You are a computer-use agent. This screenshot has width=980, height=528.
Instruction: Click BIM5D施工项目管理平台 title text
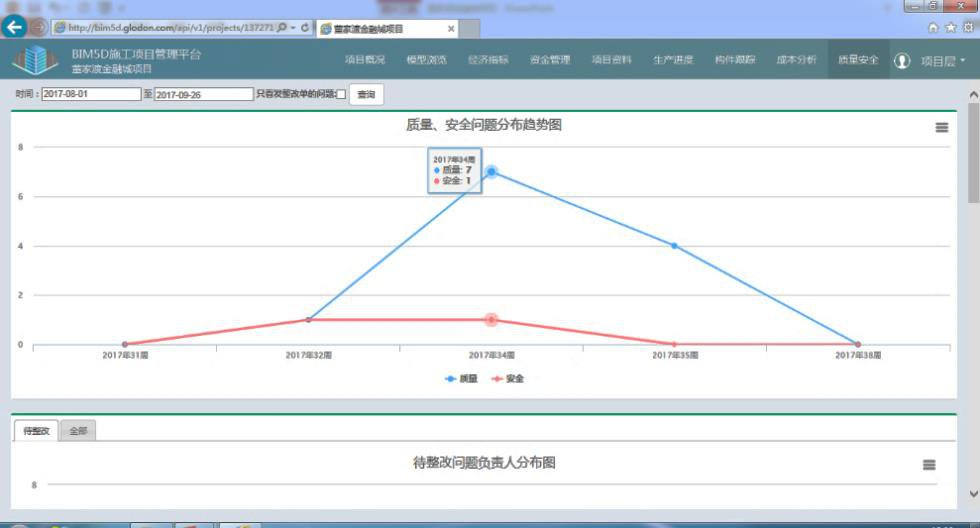pyautogui.click(x=136, y=54)
